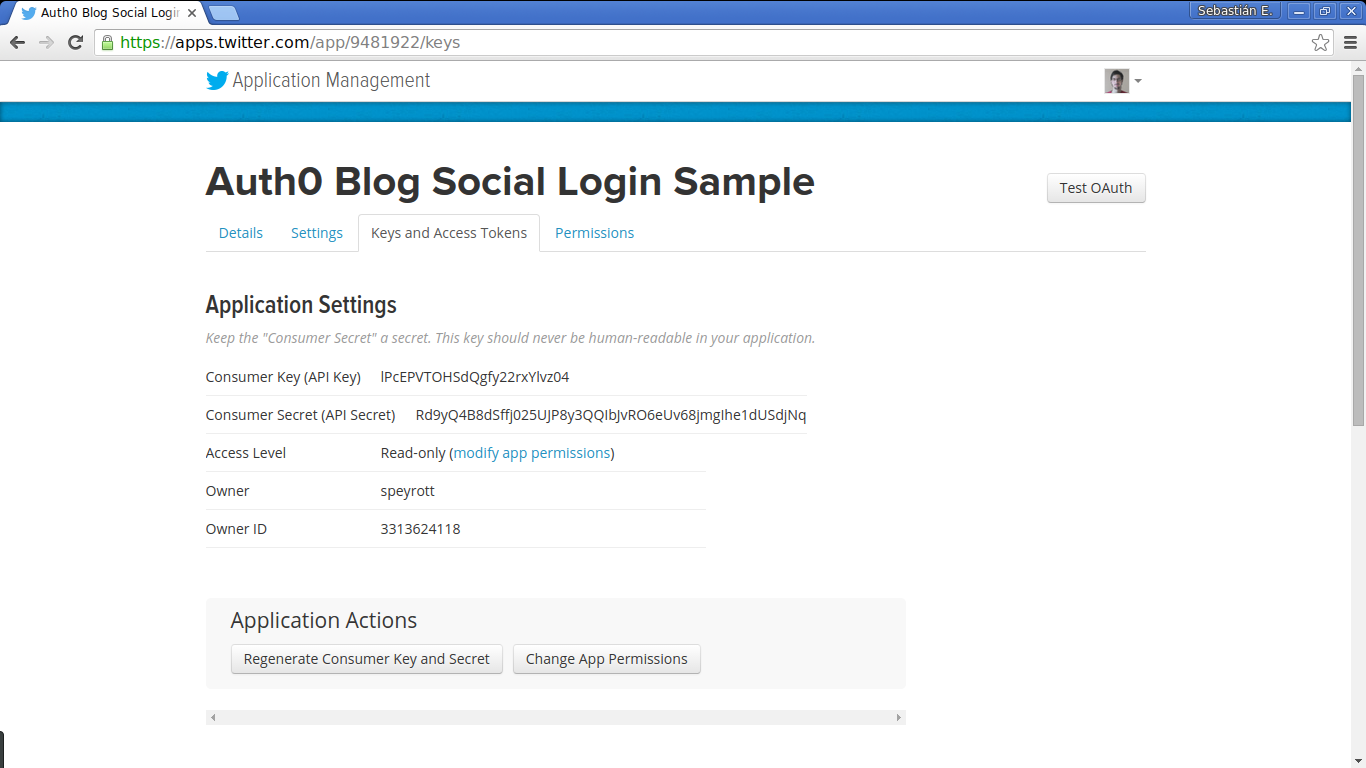This screenshot has width=1366, height=768.
Task: Click the Consumer Key (API Key) label
Action: click(283, 377)
